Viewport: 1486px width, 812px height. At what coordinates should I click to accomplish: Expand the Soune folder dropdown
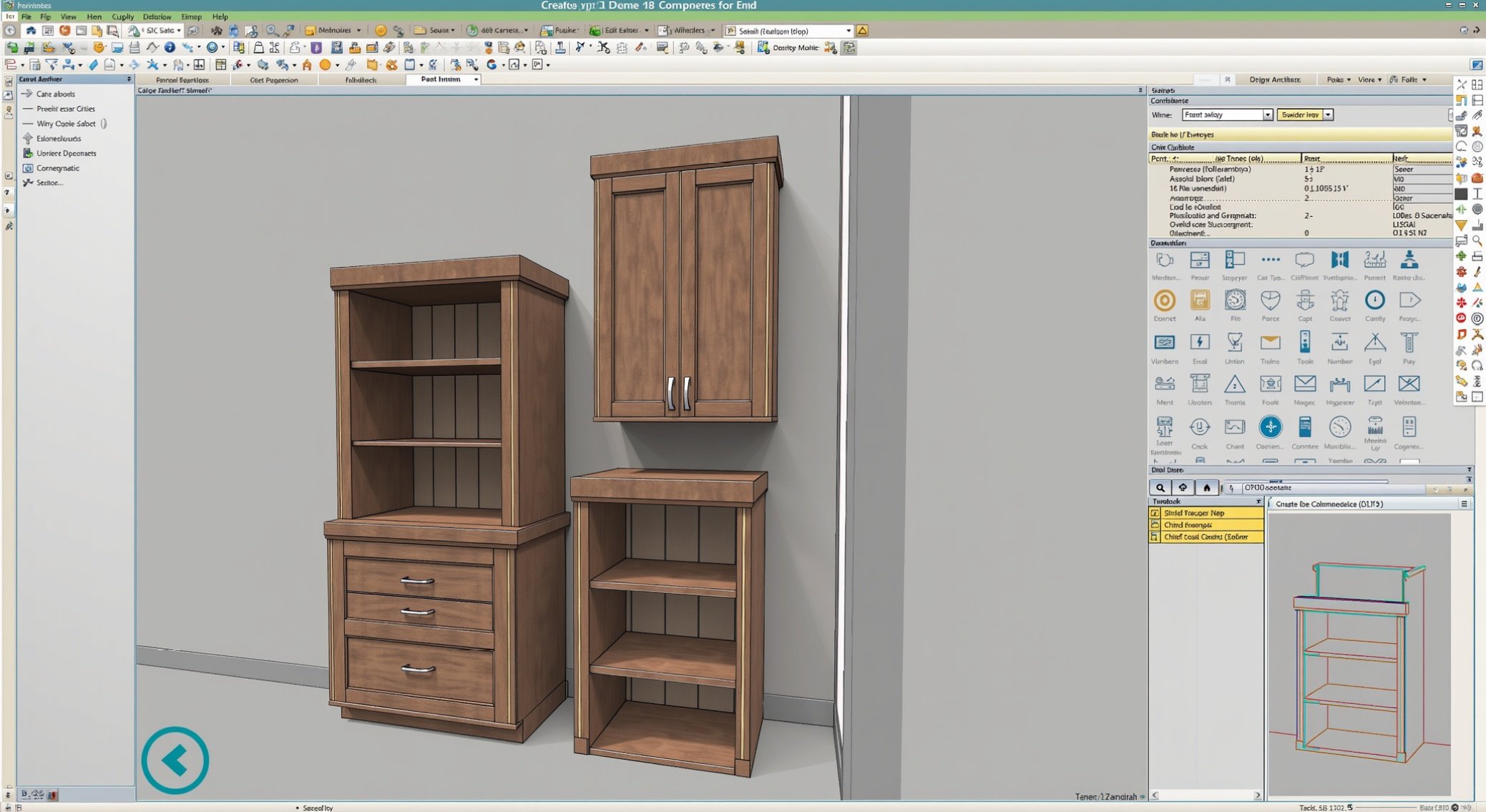434,31
